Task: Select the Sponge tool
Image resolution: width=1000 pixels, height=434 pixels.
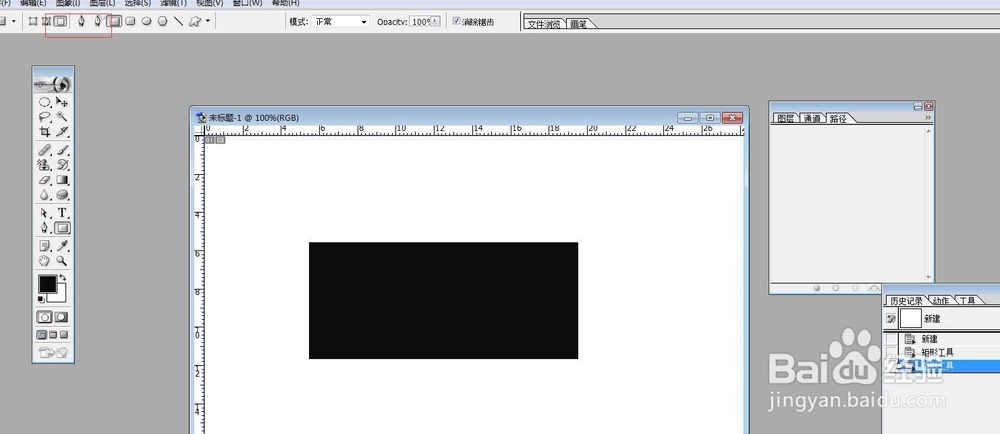Action: 62,195
